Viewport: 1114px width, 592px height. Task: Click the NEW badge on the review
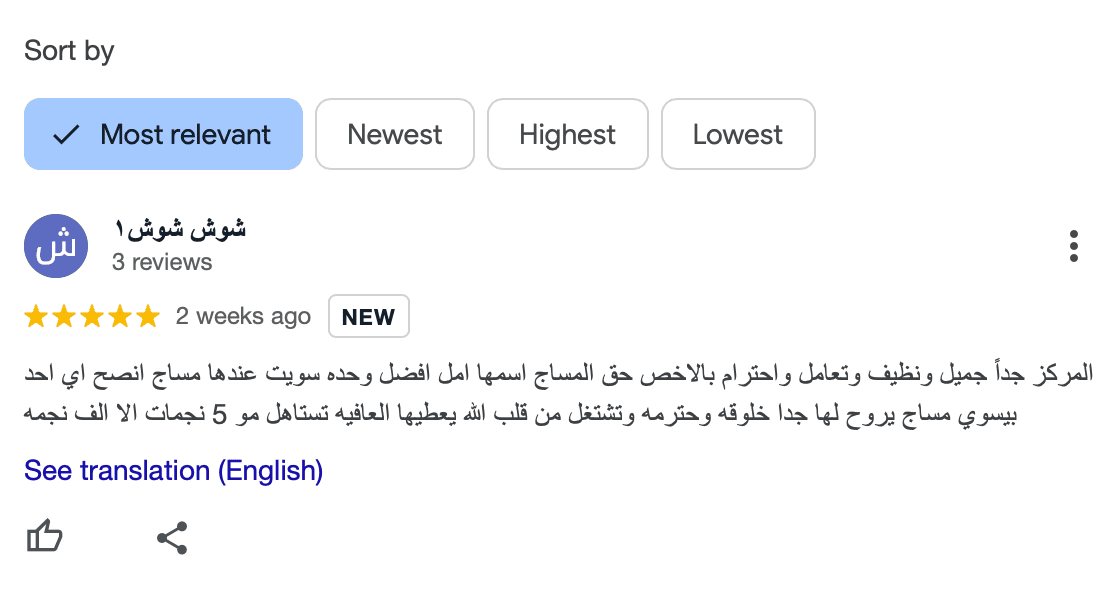pos(368,316)
